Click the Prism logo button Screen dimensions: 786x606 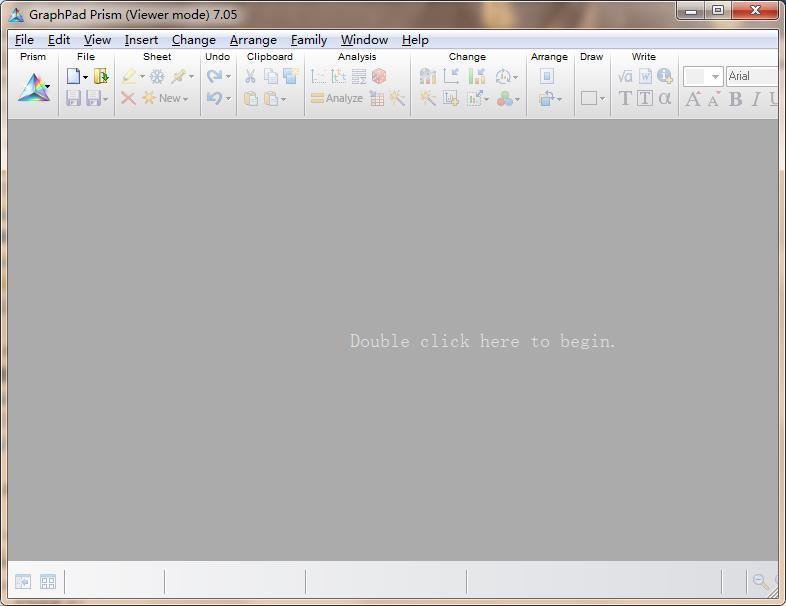click(31, 88)
